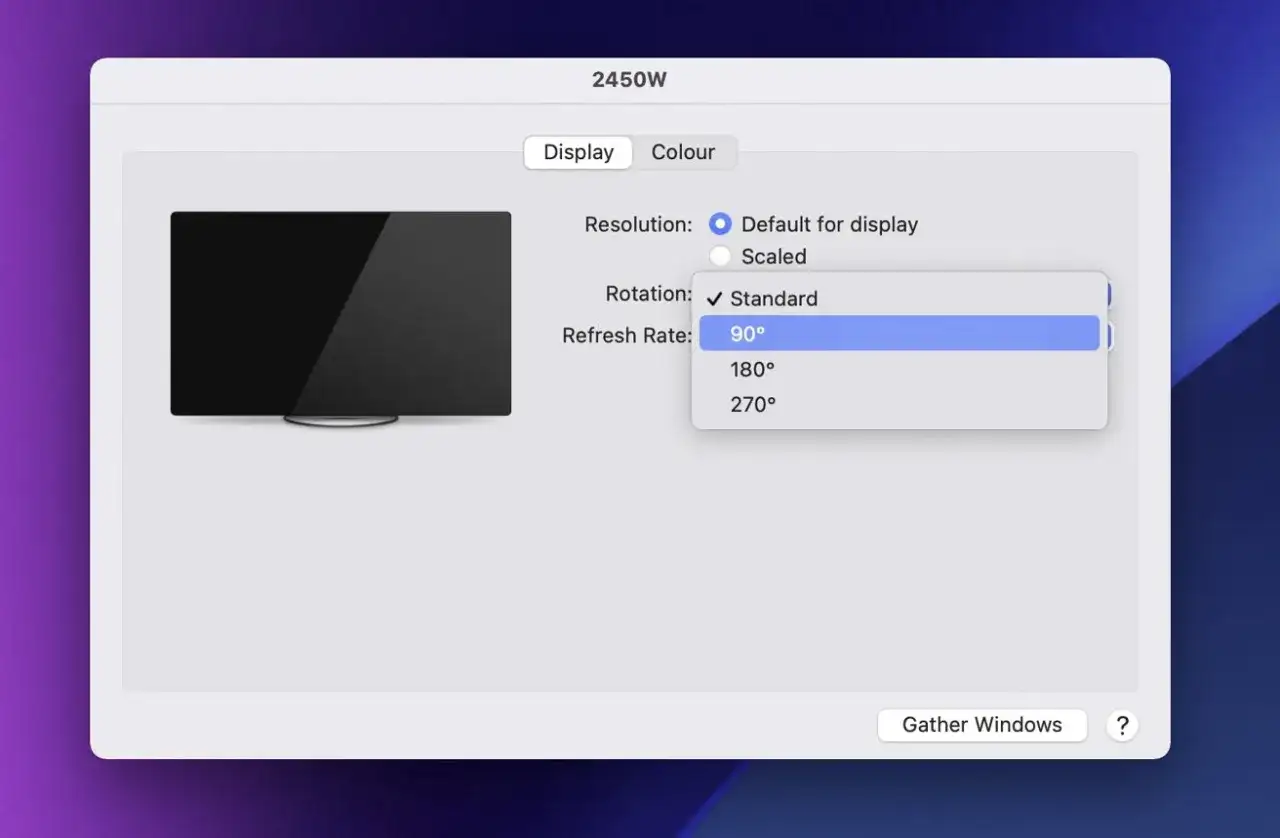The height and width of the screenshot is (838, 1280).
Task: Click the Gather Windows button
Action: click(x=982, y=725)
